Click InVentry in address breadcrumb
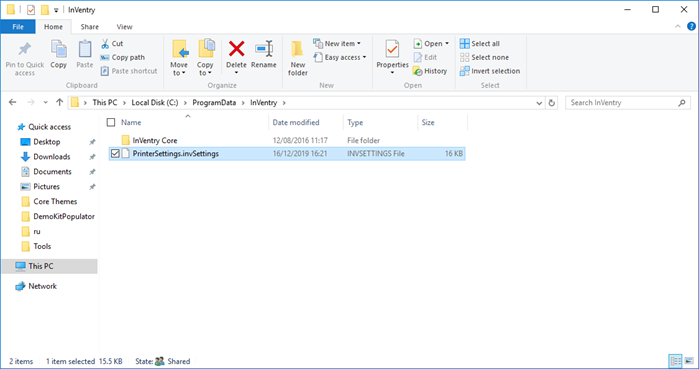The width and height of the screenshot is (699, 369). 263,102
